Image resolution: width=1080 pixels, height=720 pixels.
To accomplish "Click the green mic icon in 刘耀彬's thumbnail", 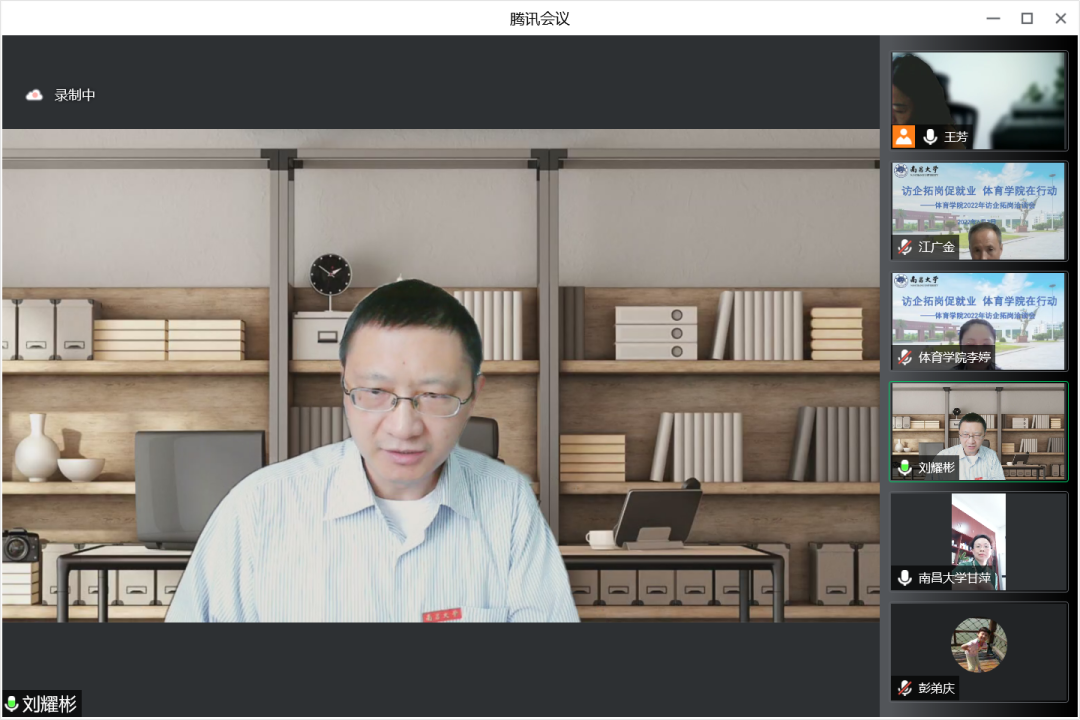I will click(x=905, y=467).
